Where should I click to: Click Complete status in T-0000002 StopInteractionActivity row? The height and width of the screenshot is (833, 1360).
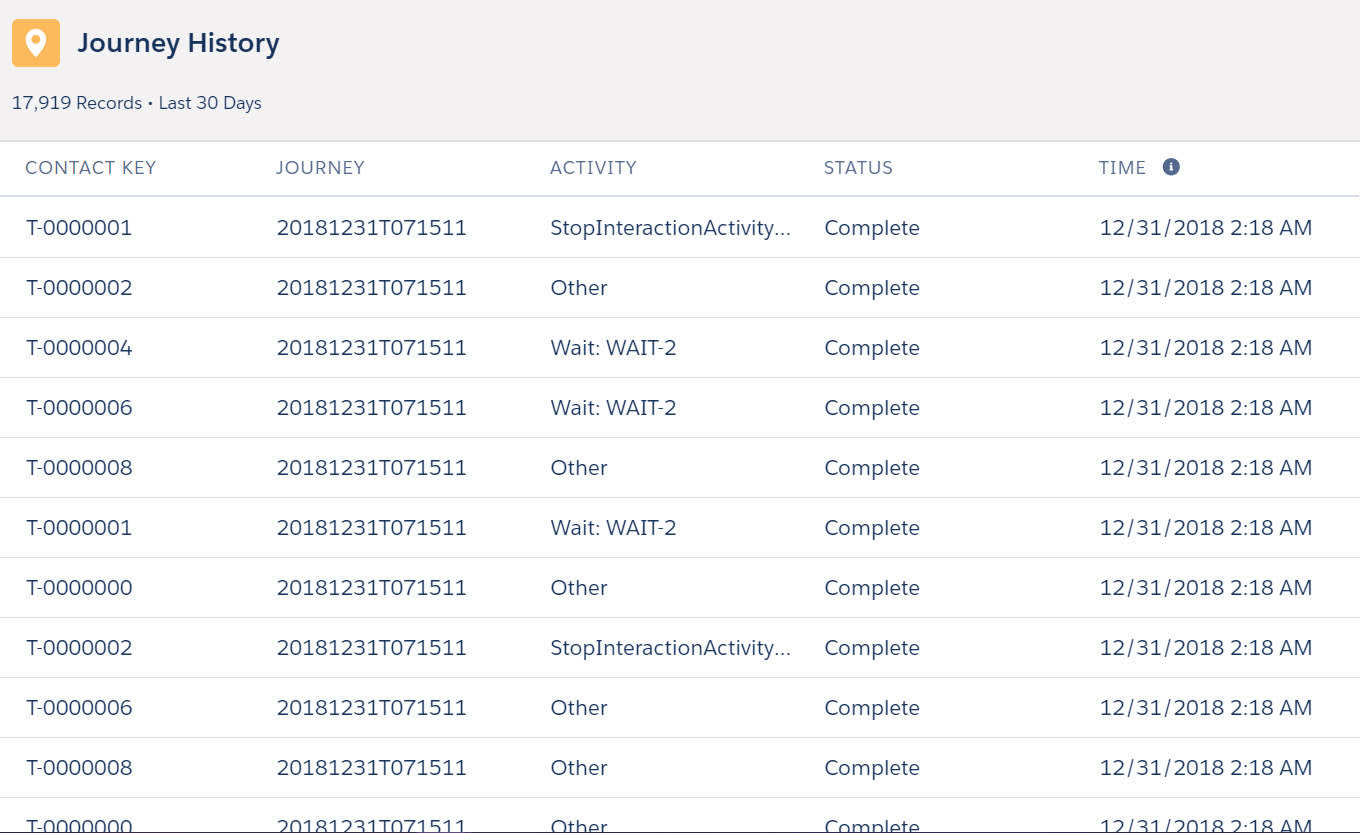coord(872,648)
